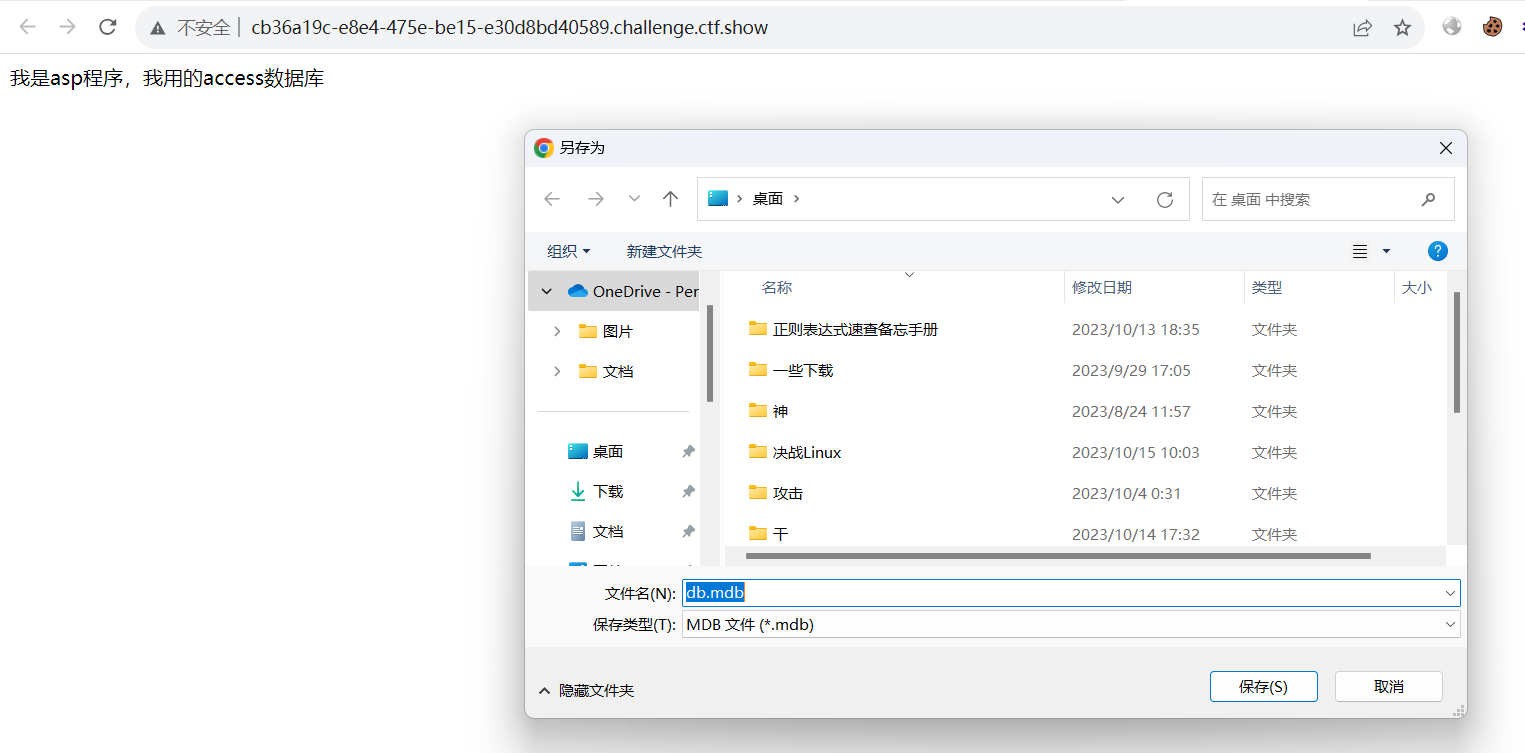This screenshot has width=1525, height=753.
Task: Click the file list horizontal scrollbar
Action: coord(1057,555)
